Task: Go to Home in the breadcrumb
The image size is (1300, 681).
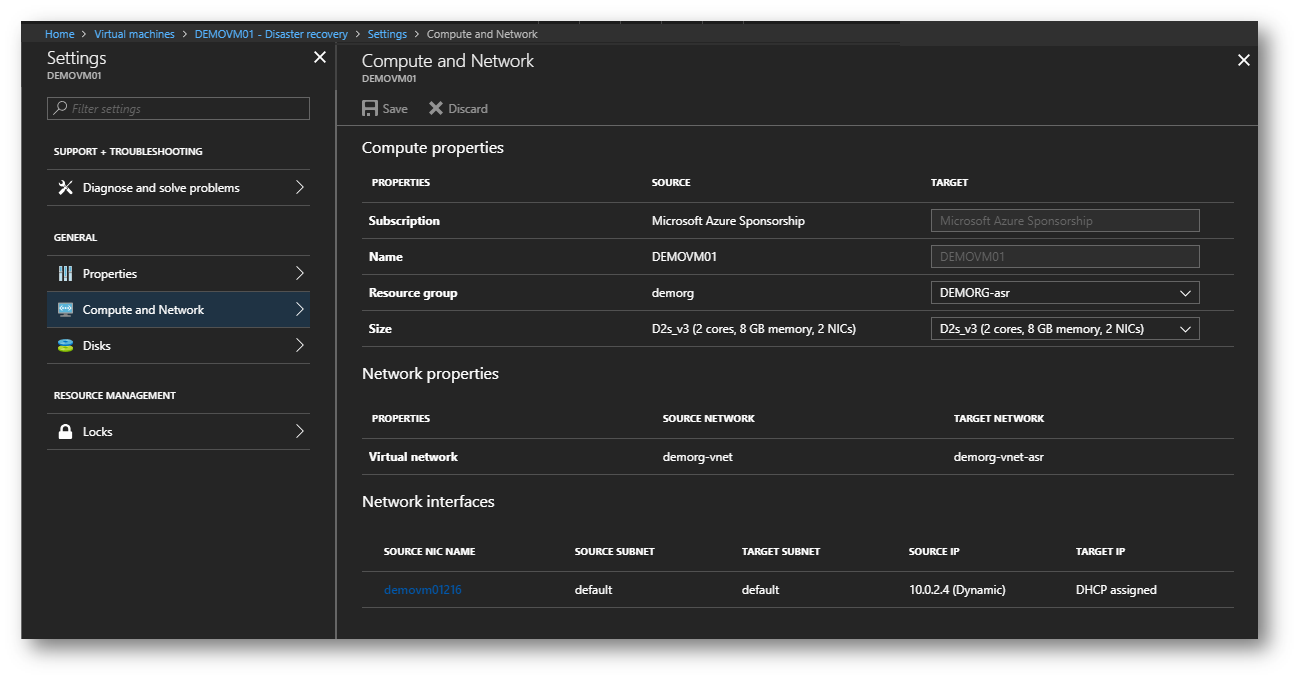Action: (x=60, y=34)
